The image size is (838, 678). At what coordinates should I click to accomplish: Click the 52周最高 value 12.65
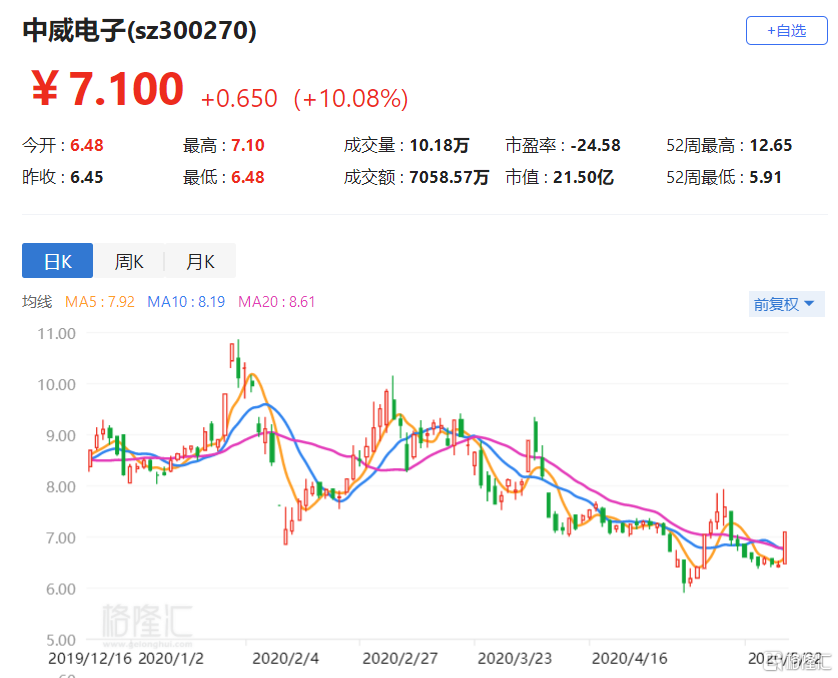[771, 145]
